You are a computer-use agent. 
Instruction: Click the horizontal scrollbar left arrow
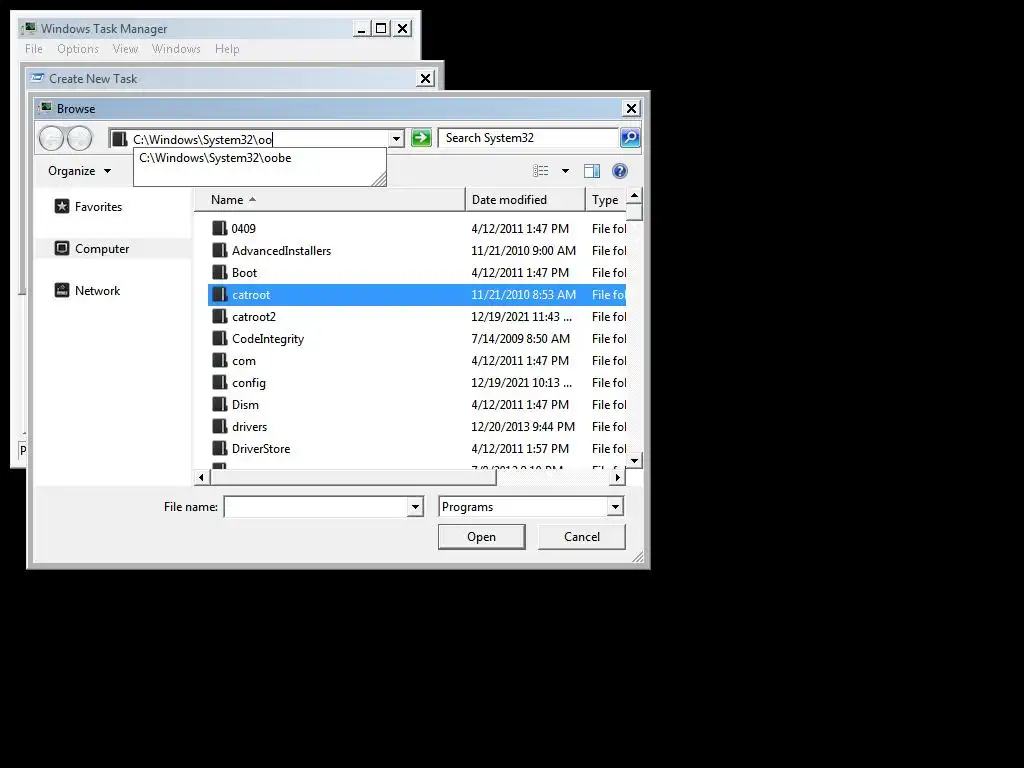(x=201, y=477)
